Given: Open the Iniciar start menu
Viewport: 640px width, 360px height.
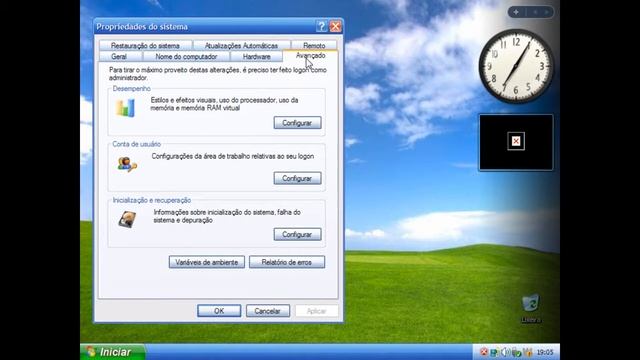Looking at the screenshot, I should (x=113, y=352).
